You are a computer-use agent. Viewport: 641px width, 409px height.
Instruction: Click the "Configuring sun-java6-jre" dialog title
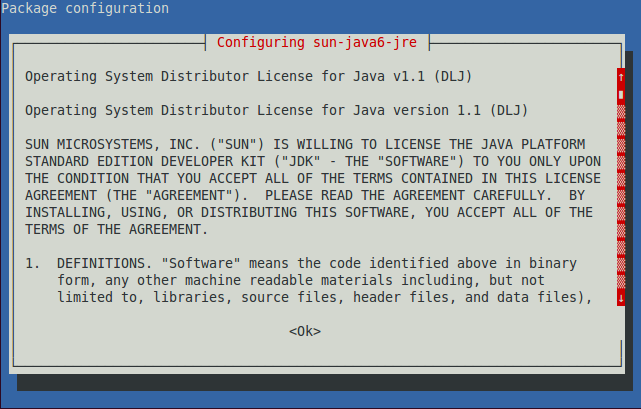317,43
